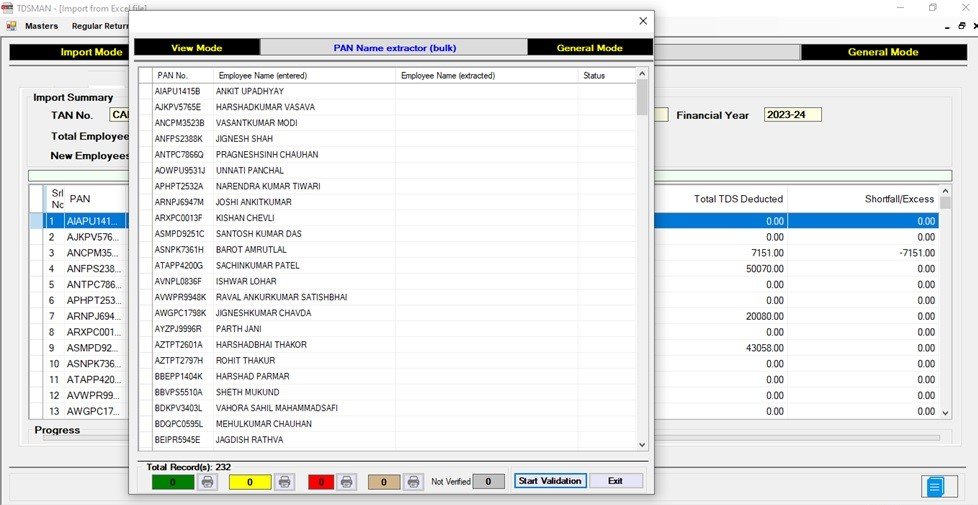Click the tan status count box
The width and height of the screenshot is (978, 505).
384,482
